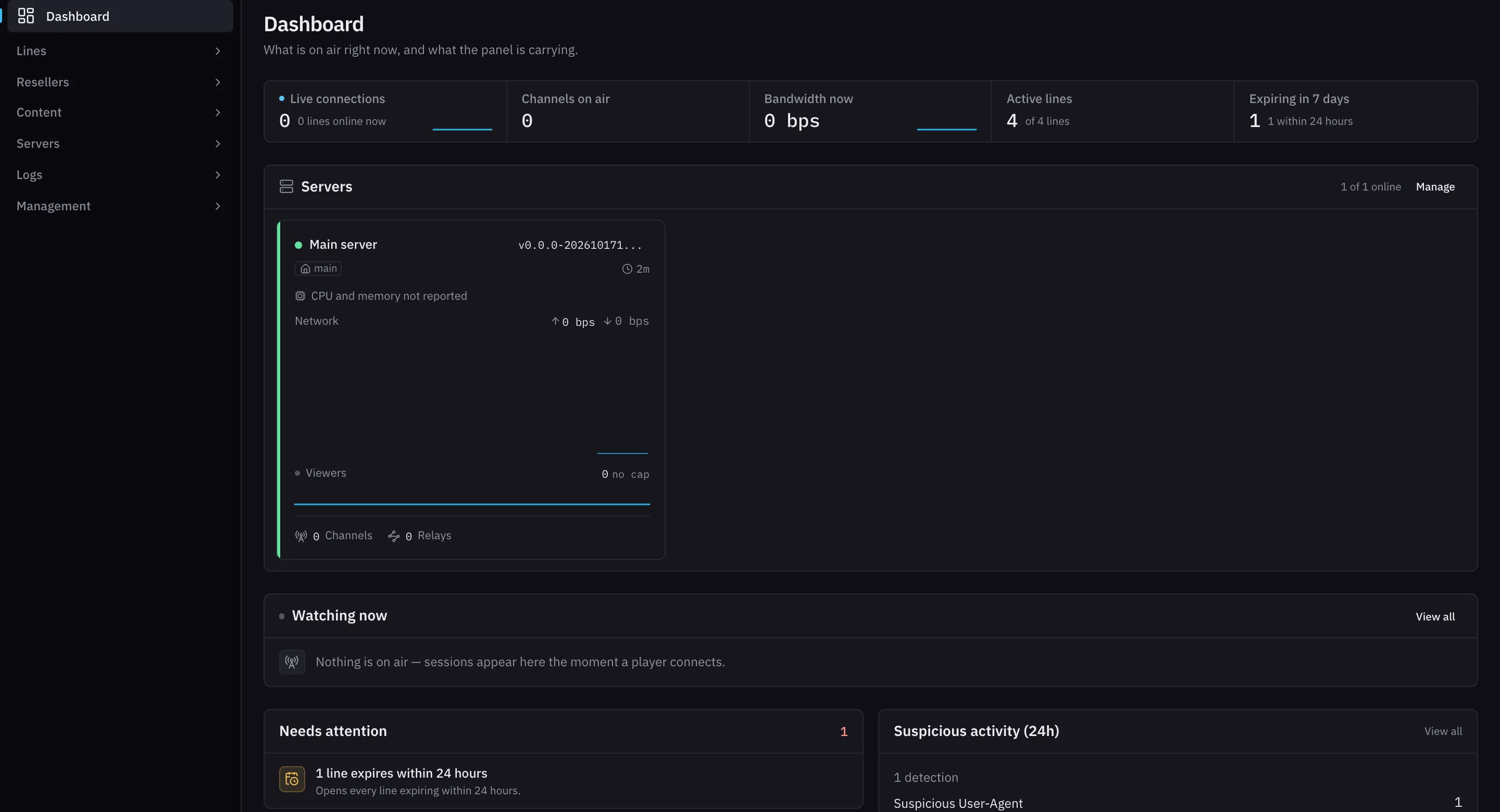Screen dimensions: 1500x812
Task: Open the Management sidebar menu item
Action: coord(120,206)
